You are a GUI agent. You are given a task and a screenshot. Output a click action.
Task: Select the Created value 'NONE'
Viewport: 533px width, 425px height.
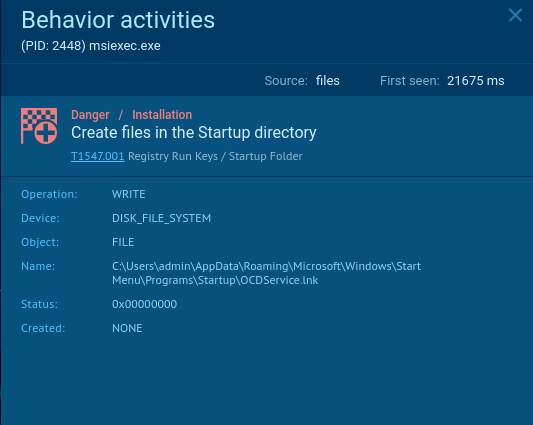coord(127,328)
